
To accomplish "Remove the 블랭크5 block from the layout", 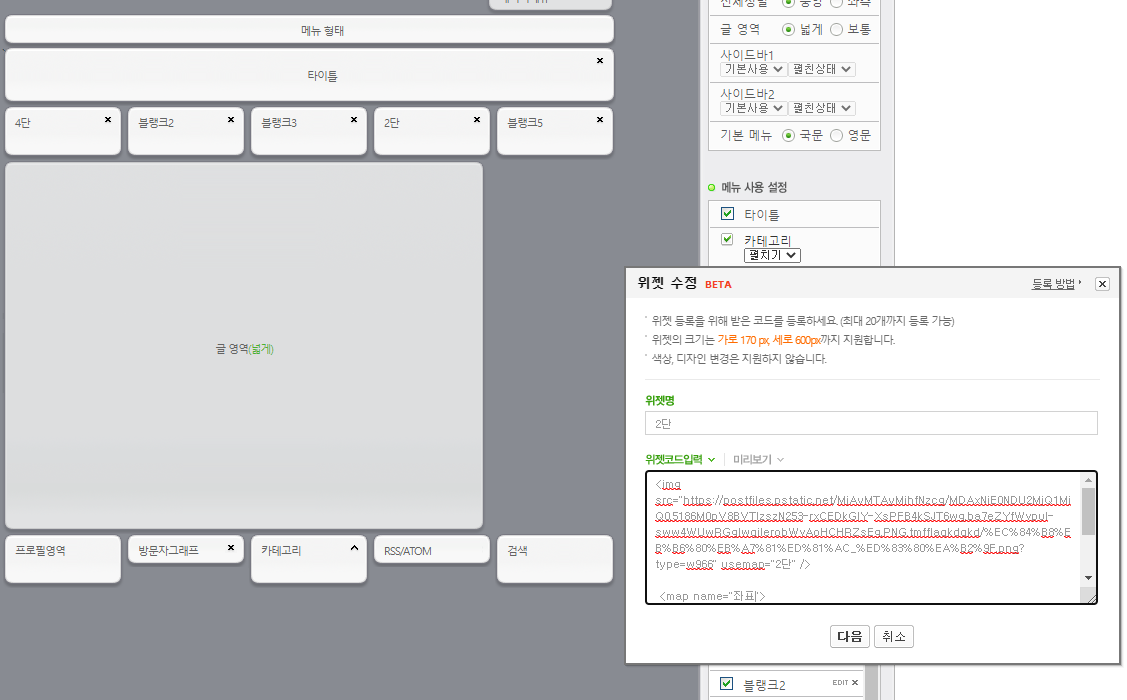I will [599, 120].
